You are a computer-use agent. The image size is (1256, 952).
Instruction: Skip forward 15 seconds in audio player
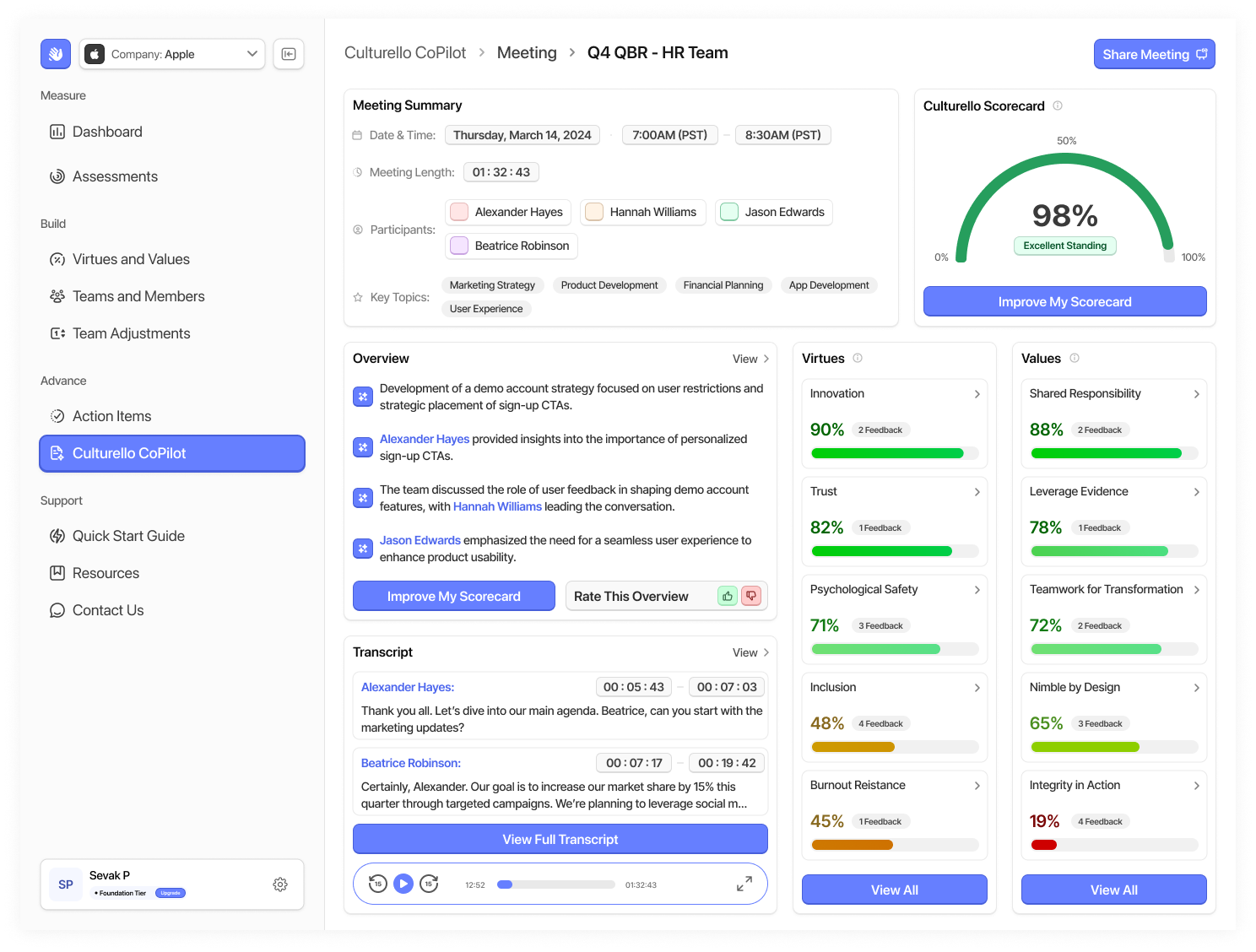click(x=429, y=884)
